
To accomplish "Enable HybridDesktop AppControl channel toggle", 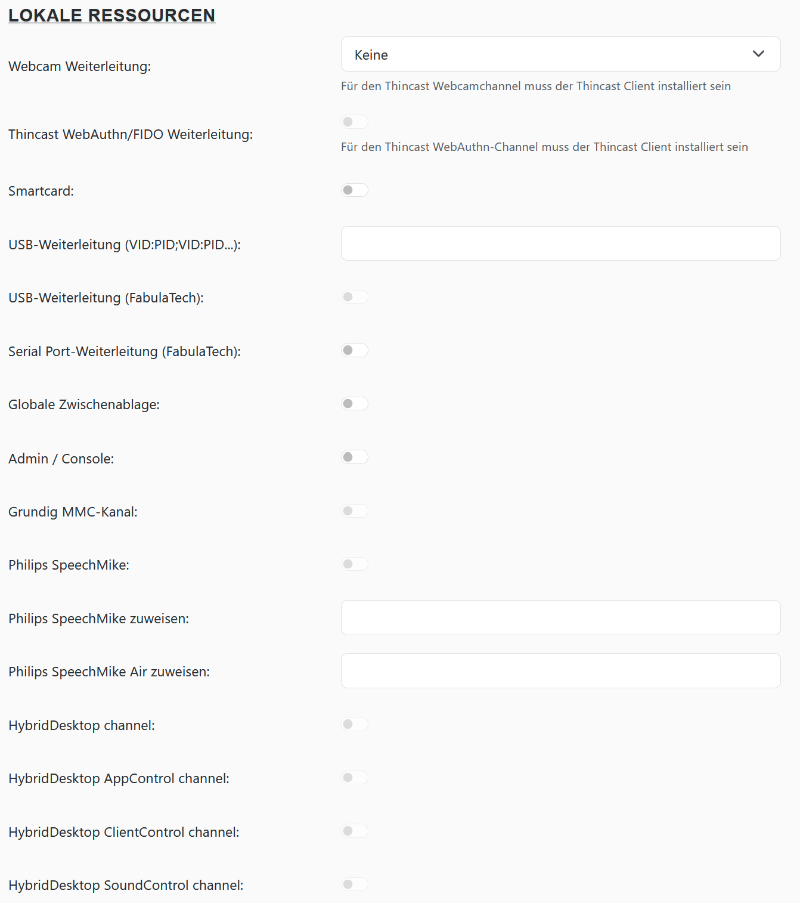I will coord(355,777).
